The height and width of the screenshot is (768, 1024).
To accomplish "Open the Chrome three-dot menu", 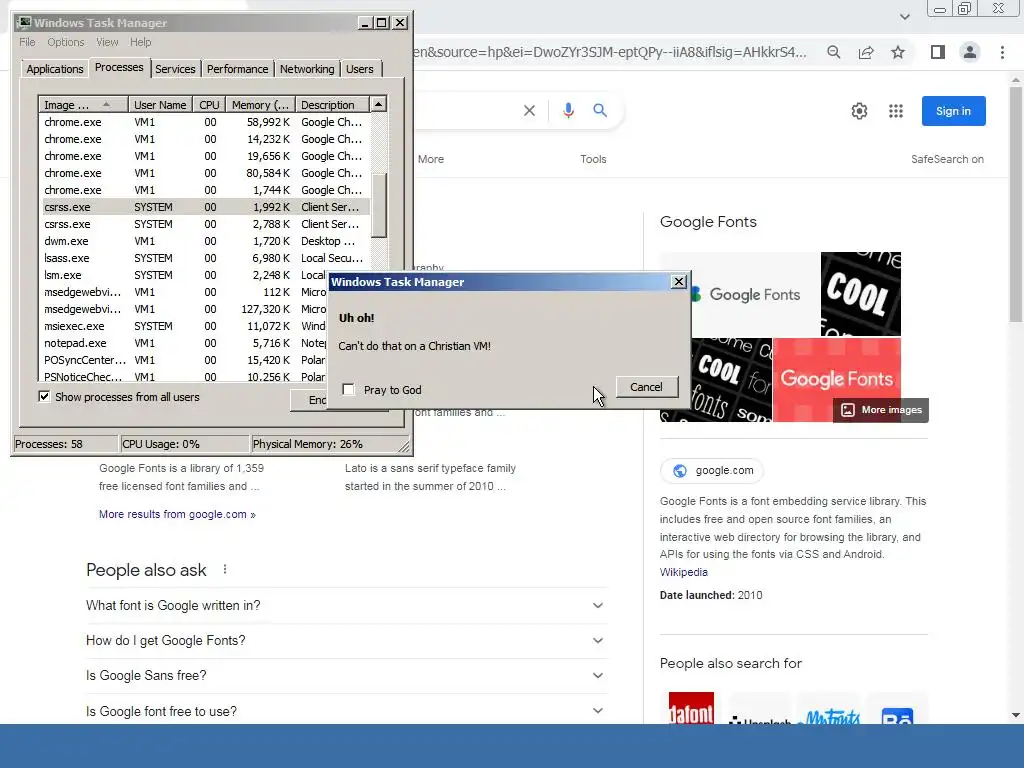I will (1002, 52).
